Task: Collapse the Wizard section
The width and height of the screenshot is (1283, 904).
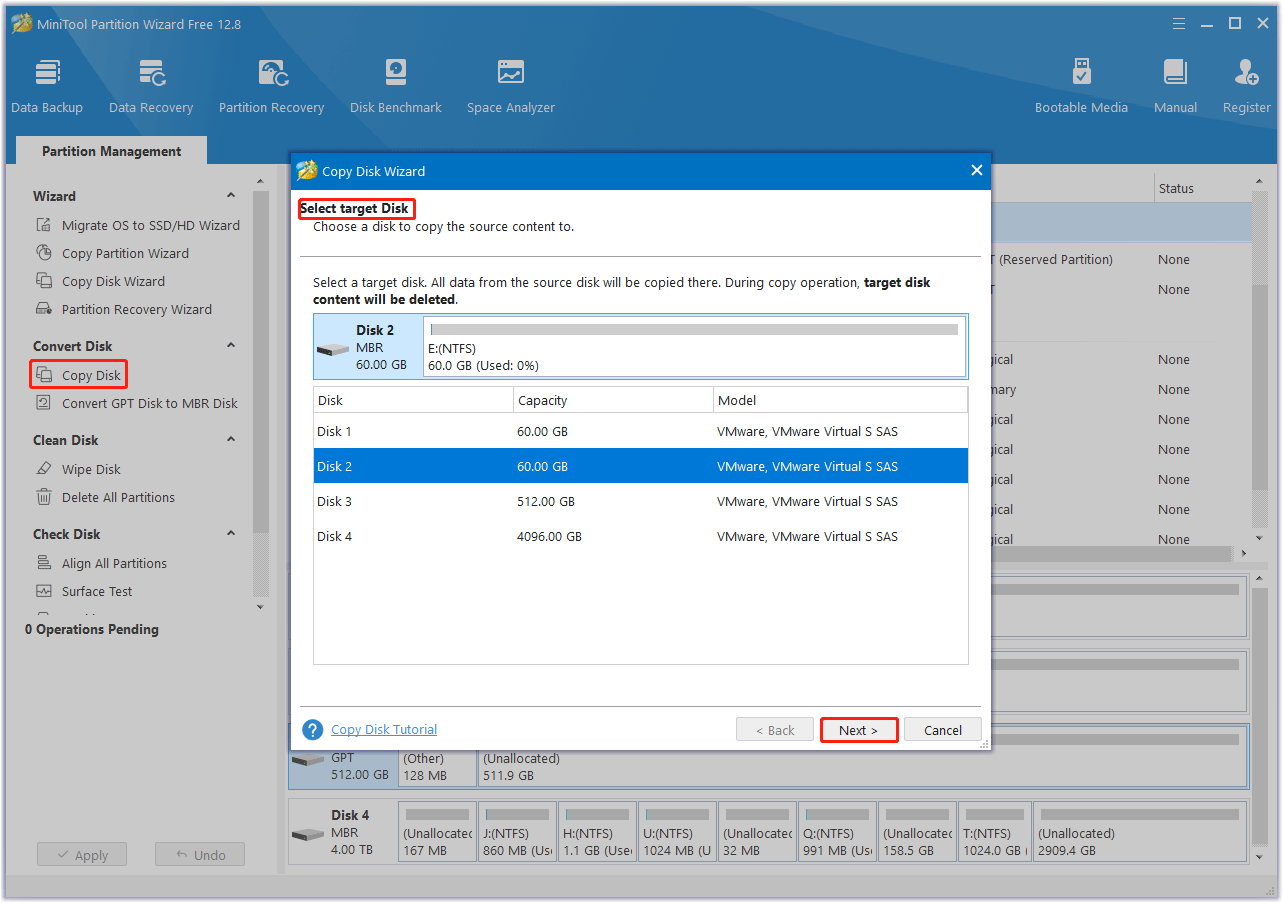Action: (231, 196)
